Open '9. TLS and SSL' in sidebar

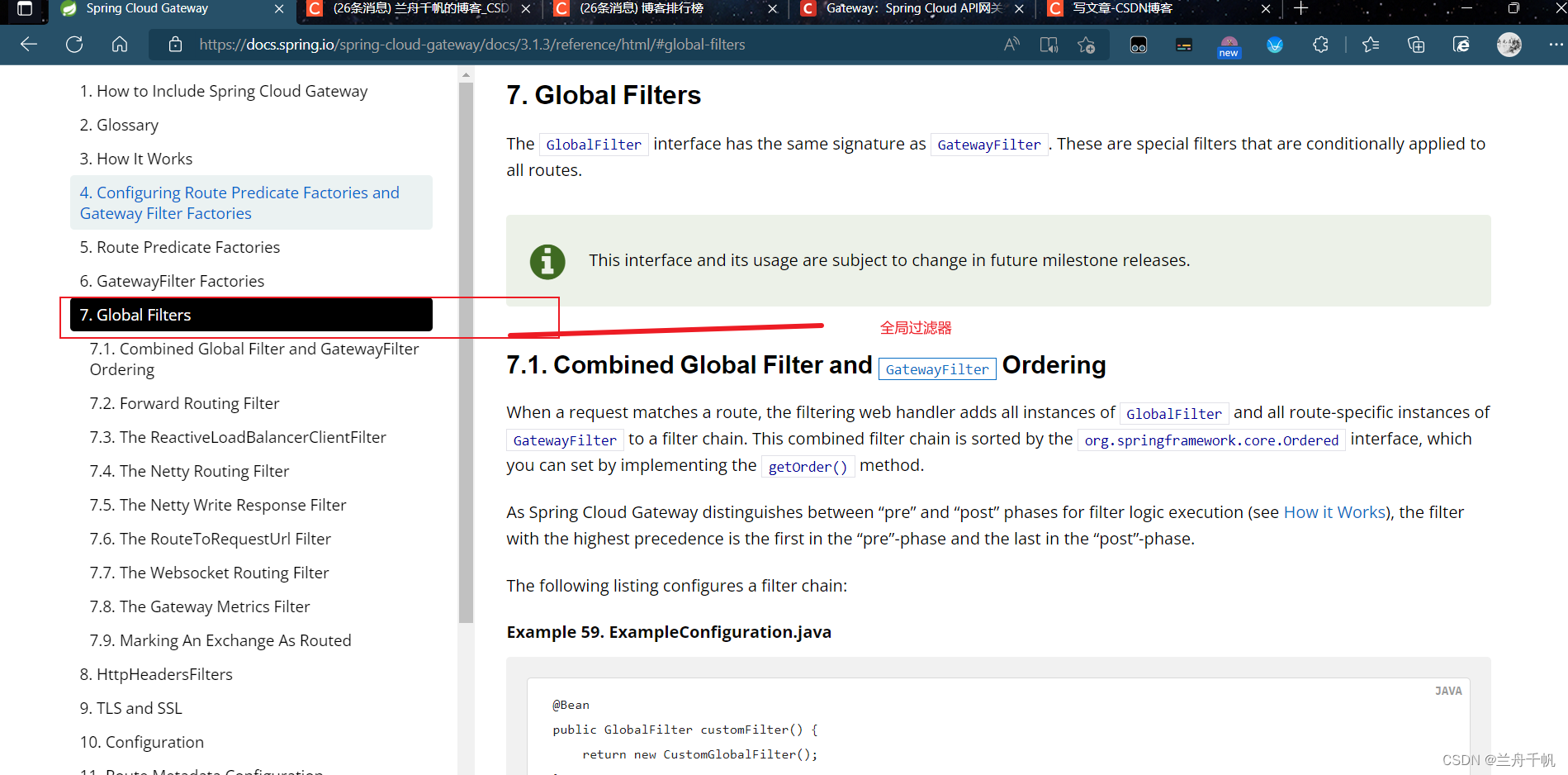pyautogui.click(x=130, y=708)
